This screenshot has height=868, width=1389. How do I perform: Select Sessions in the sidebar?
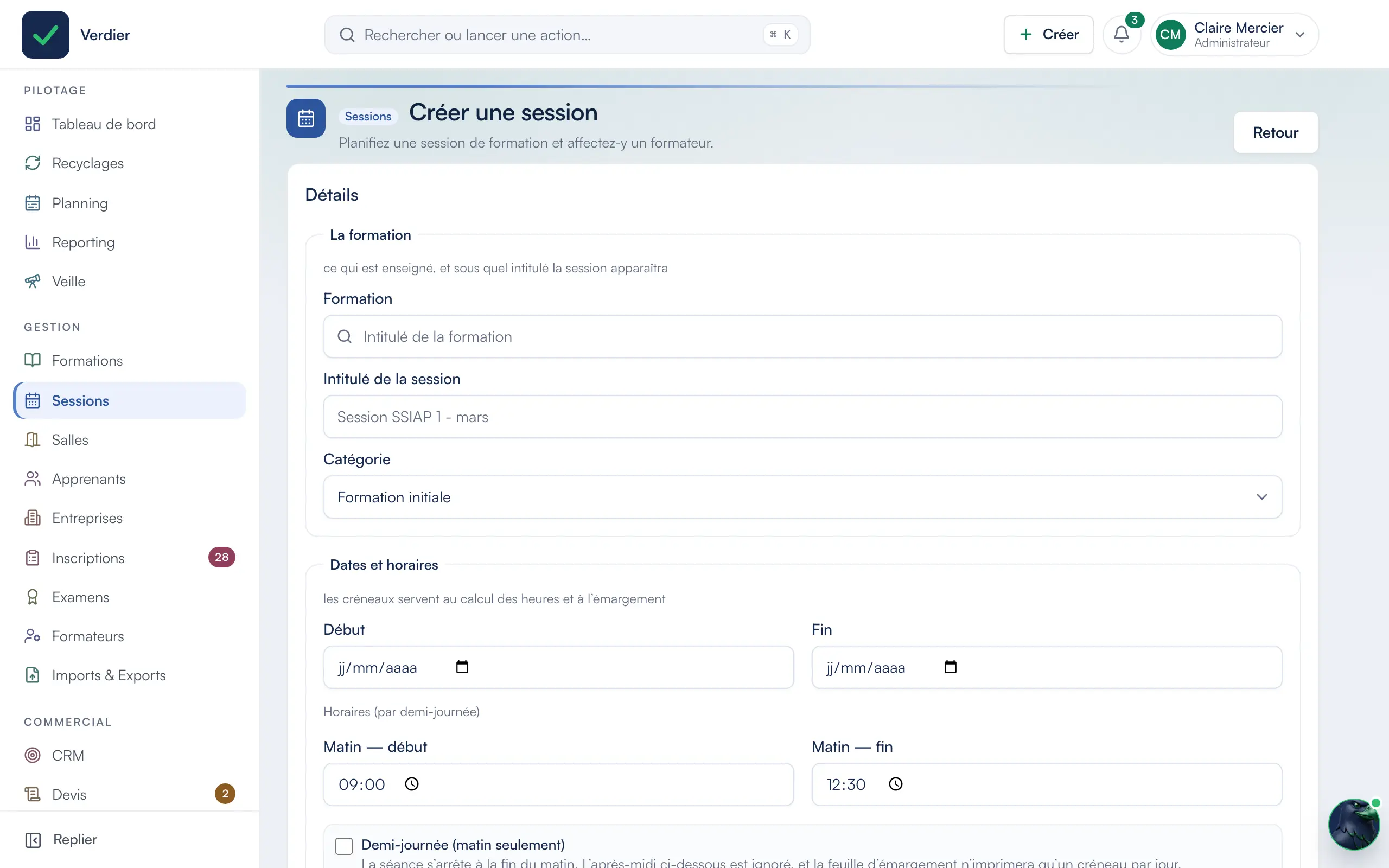(130, 401)
